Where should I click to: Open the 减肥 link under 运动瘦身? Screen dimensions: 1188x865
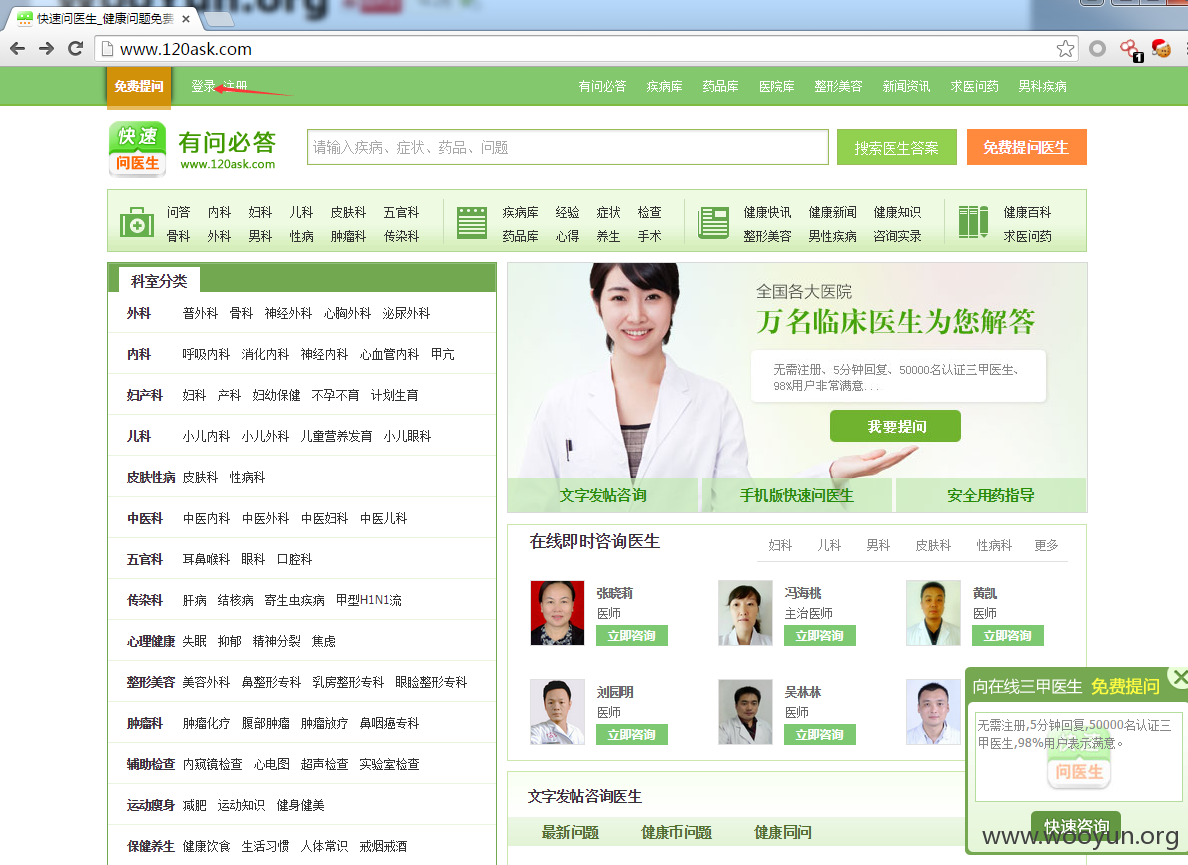[x=194, y=806]
